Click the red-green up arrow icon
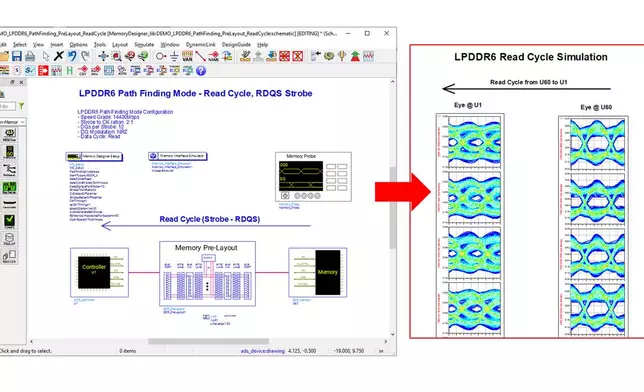Screen dimensions: 644x392 (x=355, y=56)
